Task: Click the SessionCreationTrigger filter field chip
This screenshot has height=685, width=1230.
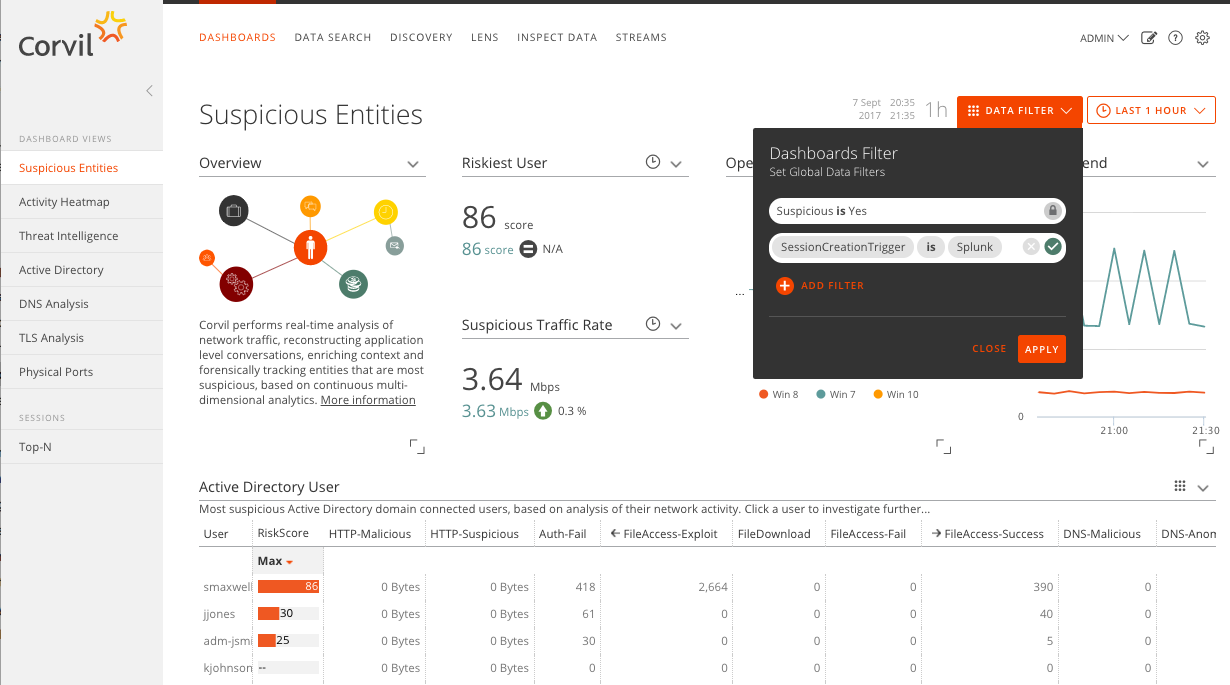Action: [x=843, y=247]
